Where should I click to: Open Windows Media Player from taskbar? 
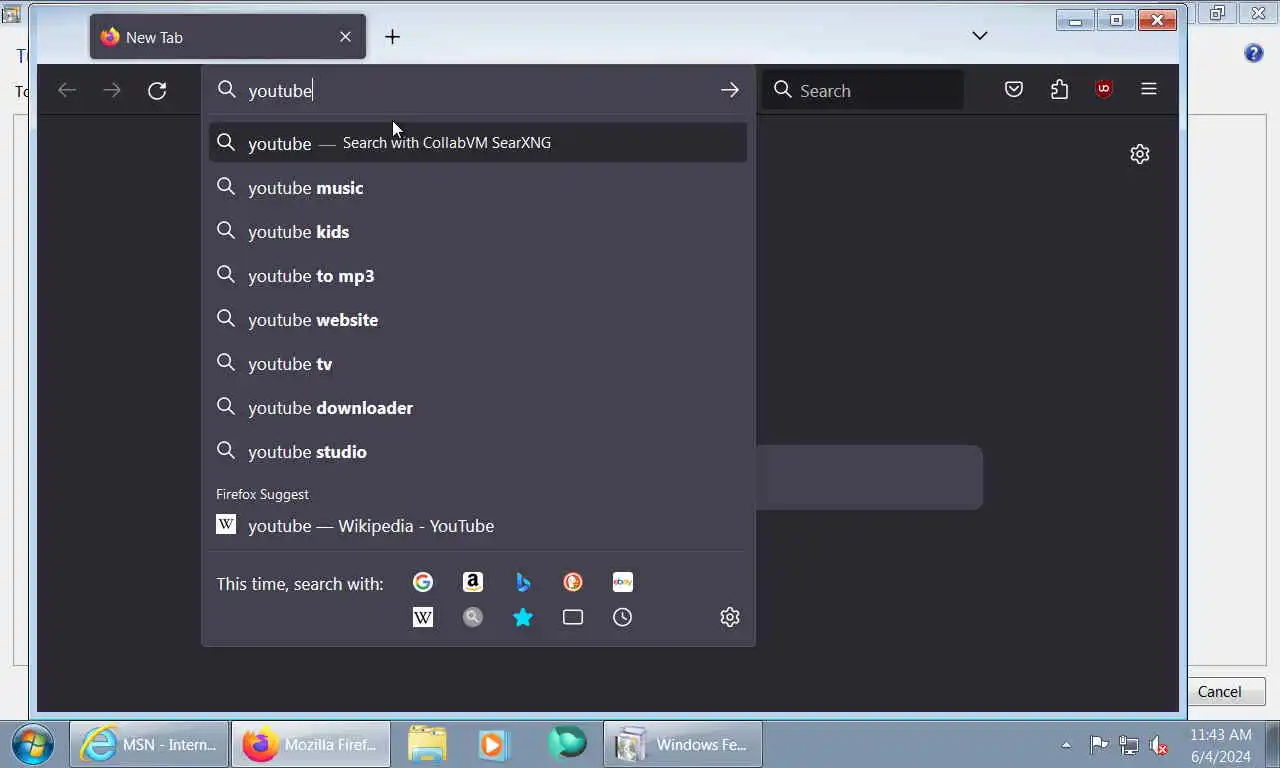click(x=494, y=745)
